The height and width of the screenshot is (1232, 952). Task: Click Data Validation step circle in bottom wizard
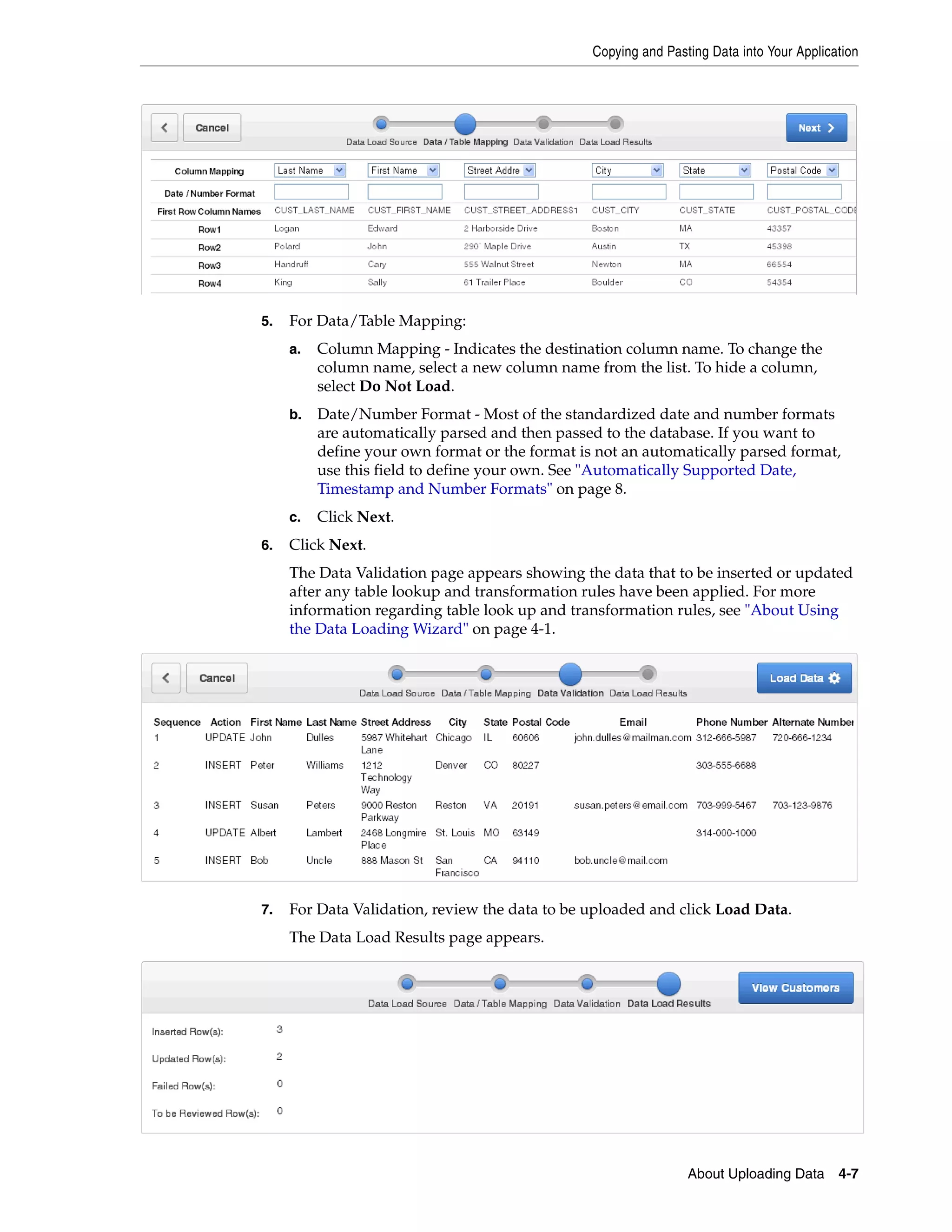pyautogui.click(x=587, y=983)
